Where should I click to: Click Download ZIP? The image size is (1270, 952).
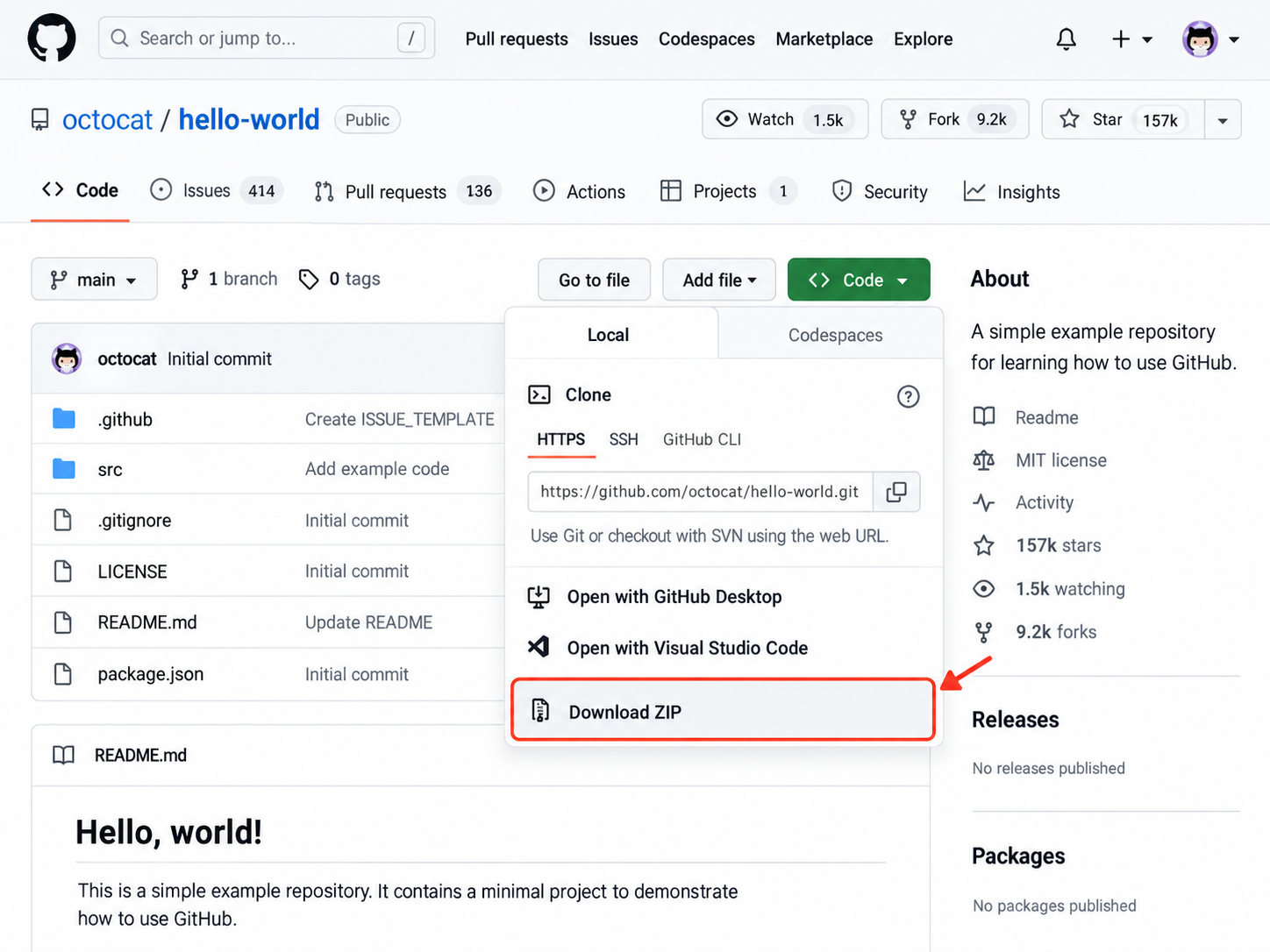pyautogui.click(x=724, y=711)
